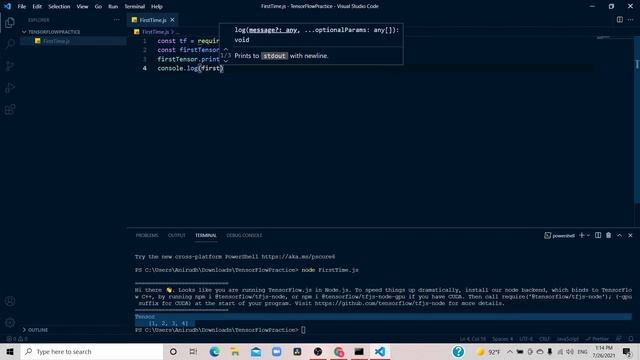Click the feedback icon in status bar

click(619, 339)
